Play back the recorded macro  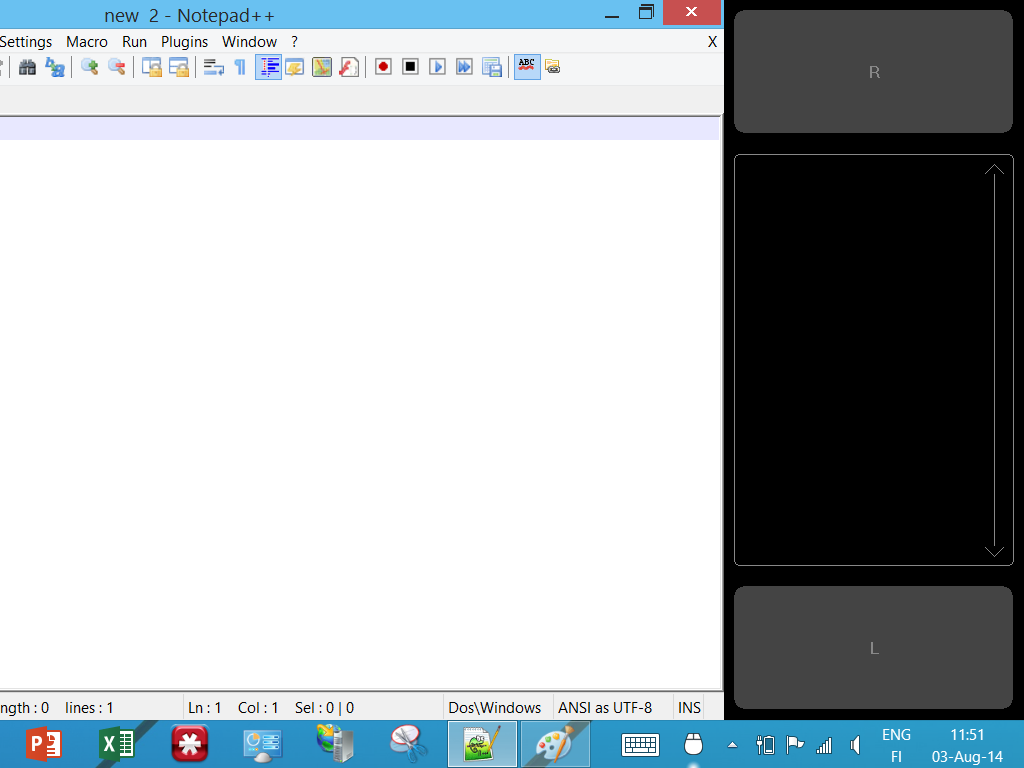pos(438,67)
